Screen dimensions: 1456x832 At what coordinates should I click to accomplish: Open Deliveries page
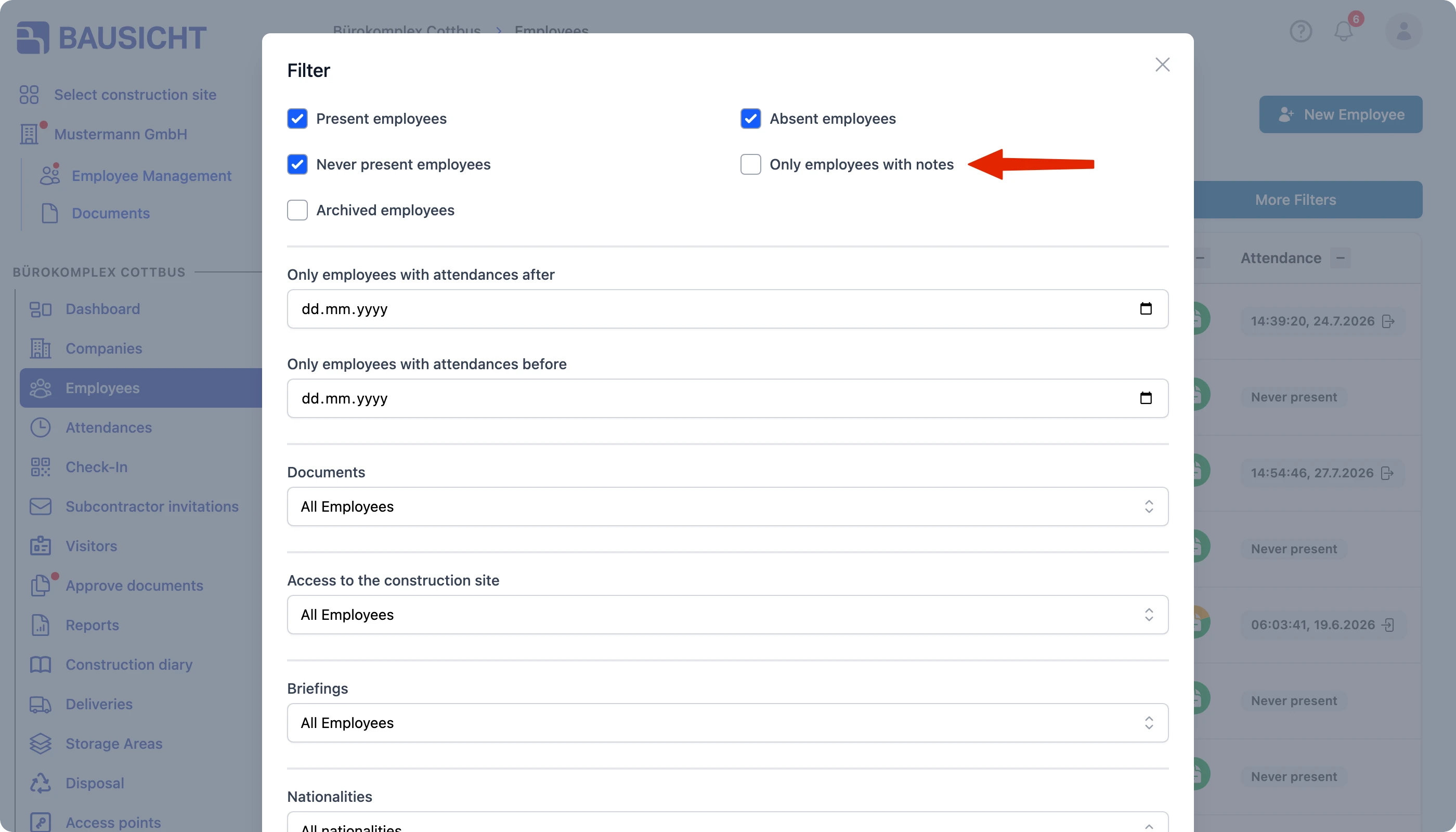click(x=99, y=704)
